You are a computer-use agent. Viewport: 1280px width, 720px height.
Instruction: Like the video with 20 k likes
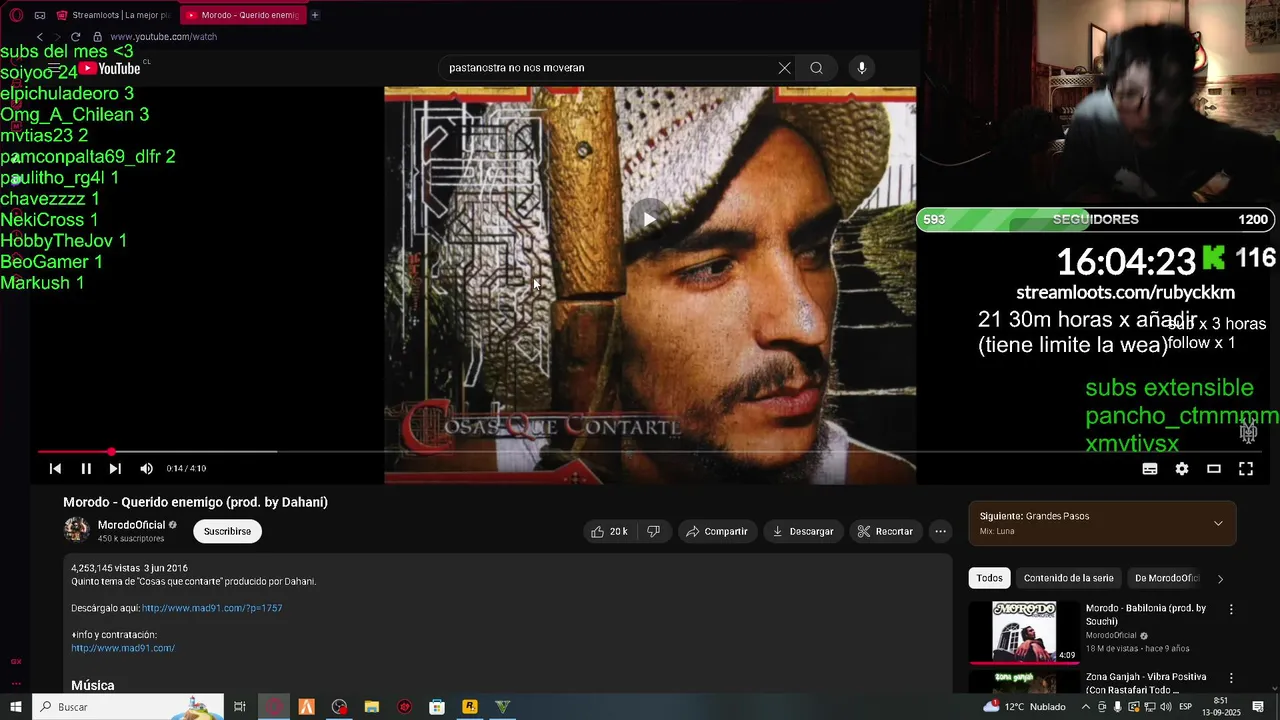point(609,531)
